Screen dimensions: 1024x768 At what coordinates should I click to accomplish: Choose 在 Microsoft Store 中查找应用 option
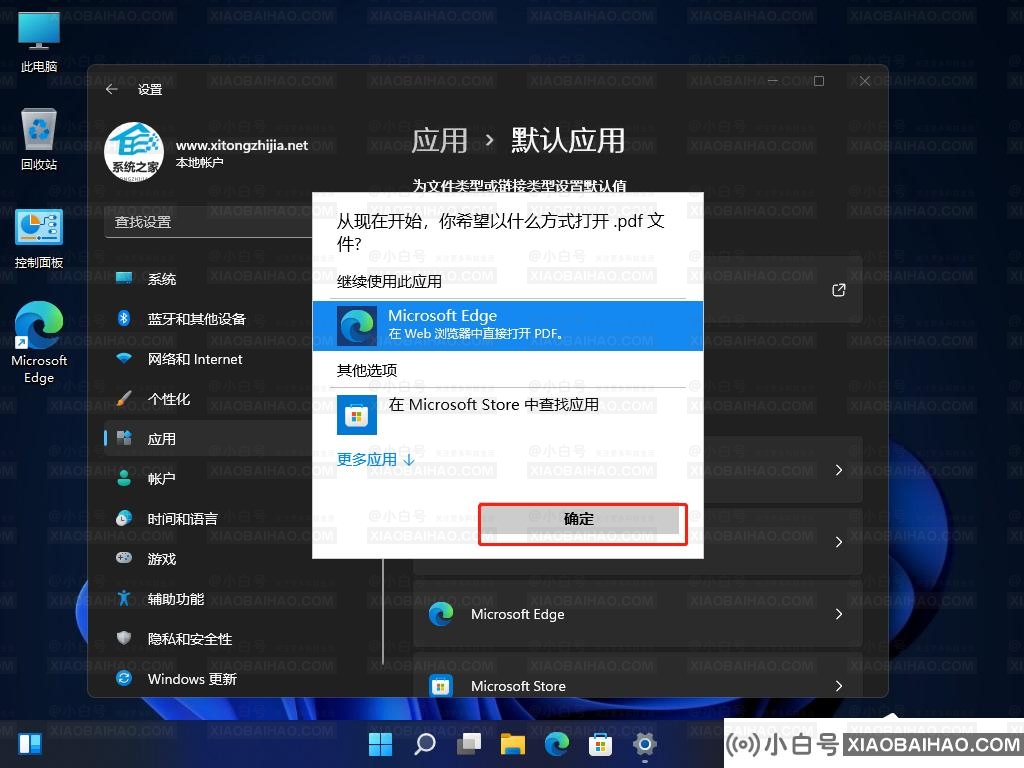507,414
